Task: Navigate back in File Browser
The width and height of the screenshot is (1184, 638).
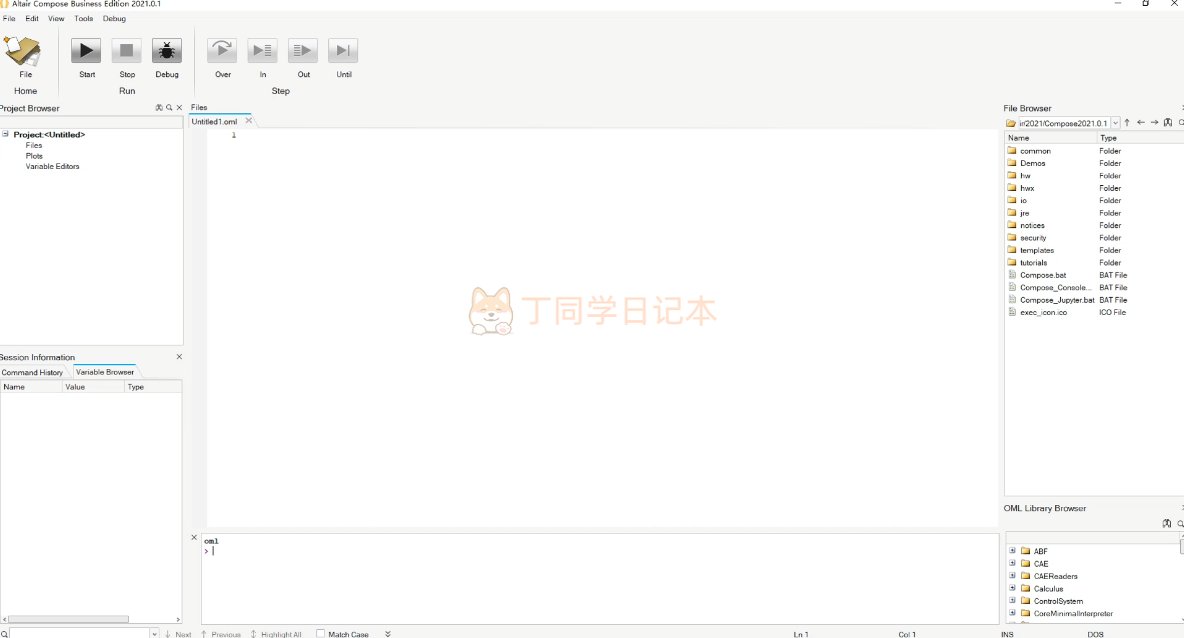Action: [1141, 122]
